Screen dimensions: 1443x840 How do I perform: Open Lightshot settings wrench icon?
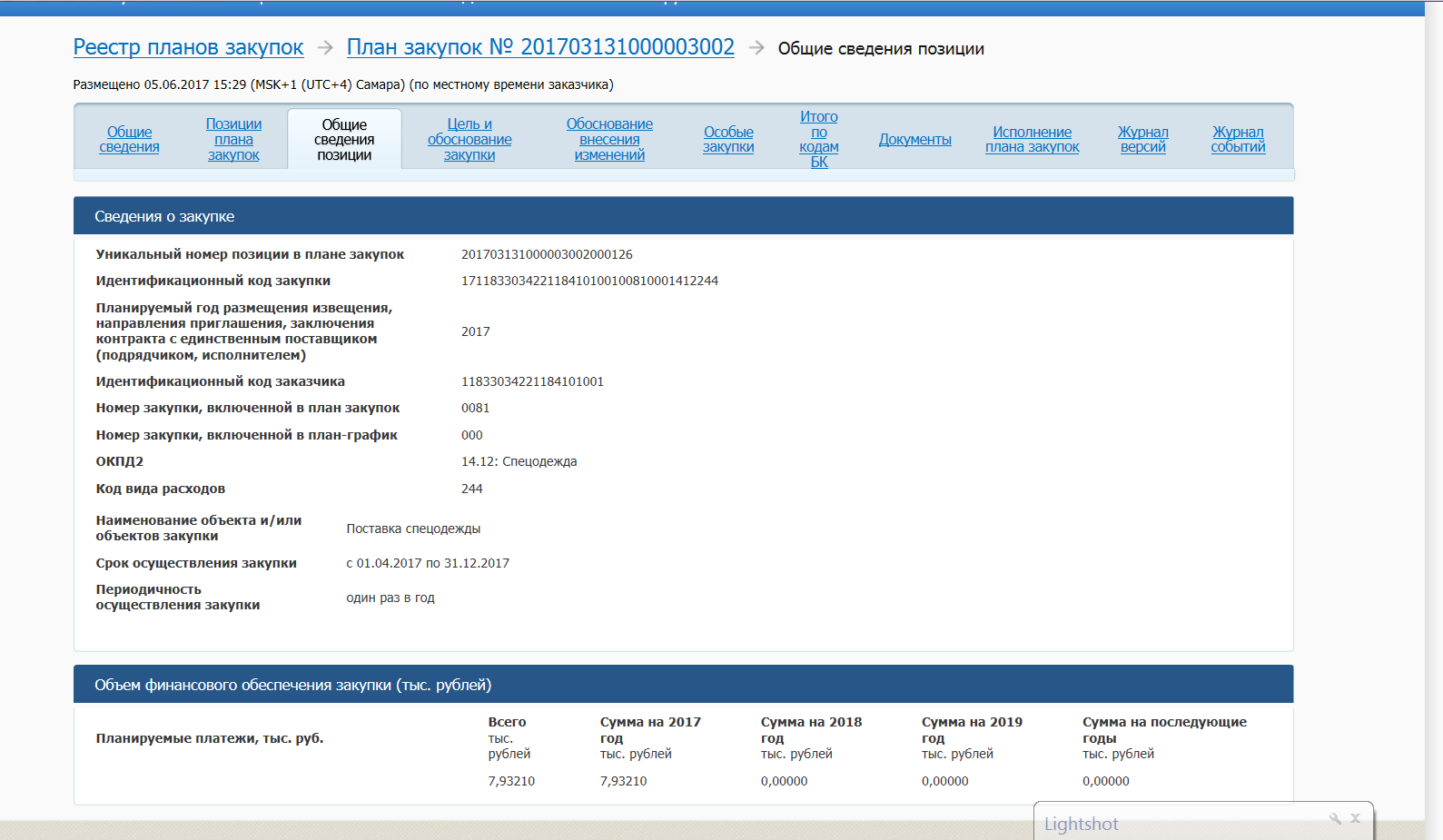pyautogui.click(x=1334, y=818)
